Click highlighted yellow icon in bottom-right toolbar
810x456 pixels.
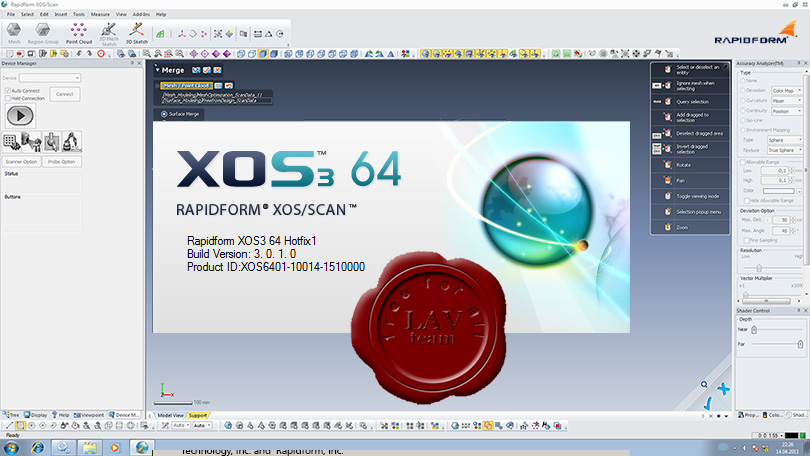click(488, 426)
